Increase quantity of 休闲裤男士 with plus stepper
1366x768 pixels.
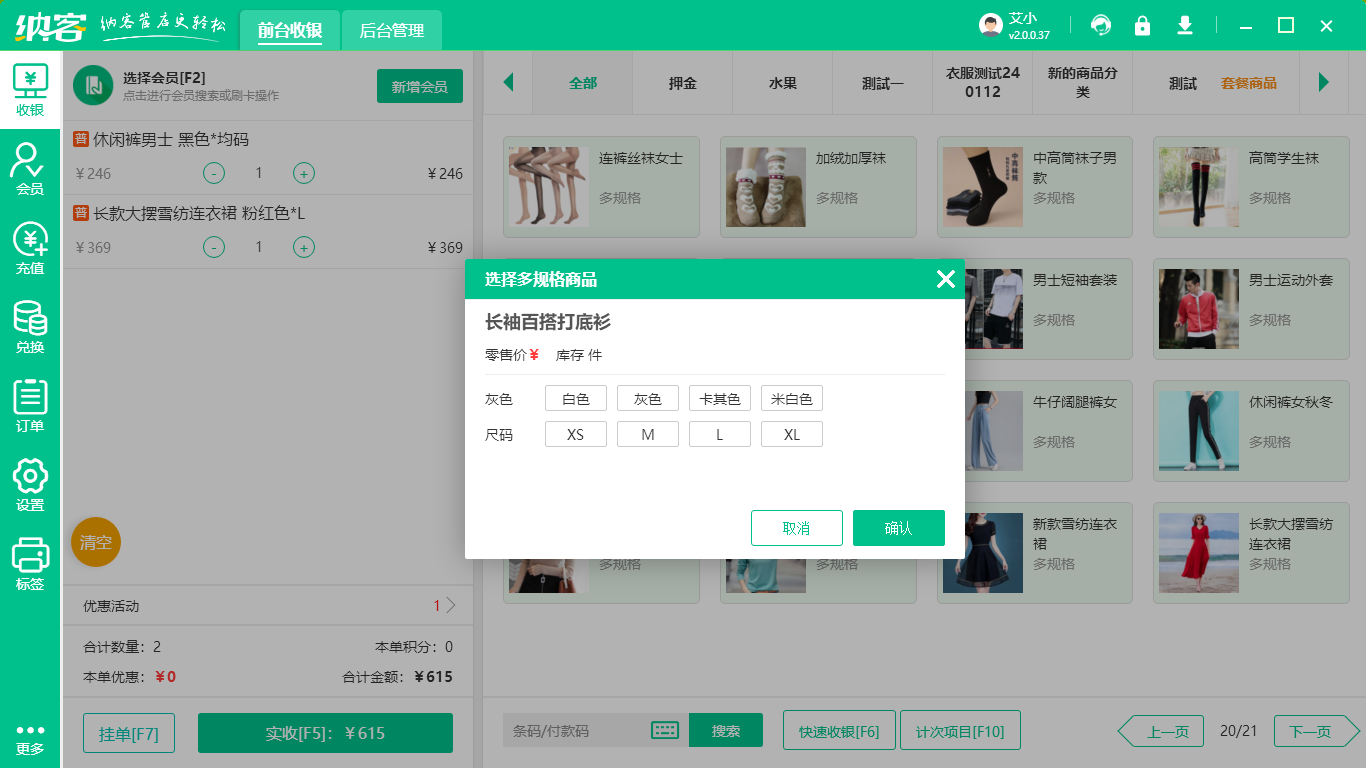pos(303,173)
